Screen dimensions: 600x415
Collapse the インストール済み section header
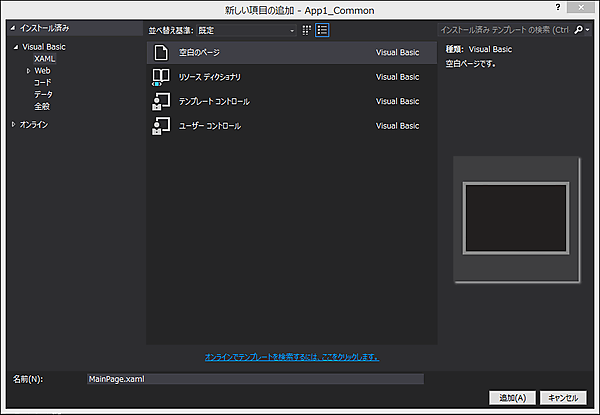12,29
